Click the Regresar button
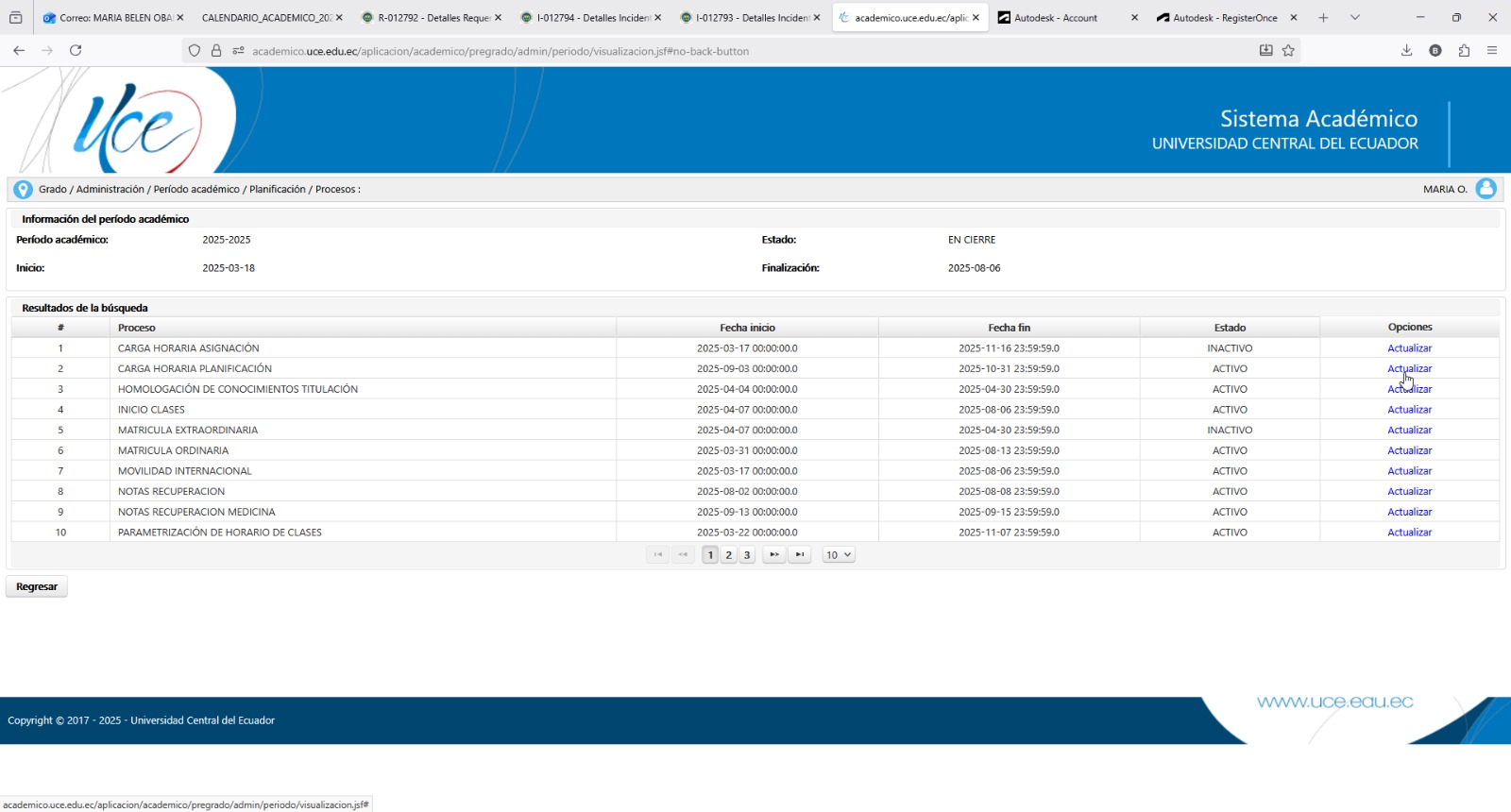 click(x=37, y=587)
